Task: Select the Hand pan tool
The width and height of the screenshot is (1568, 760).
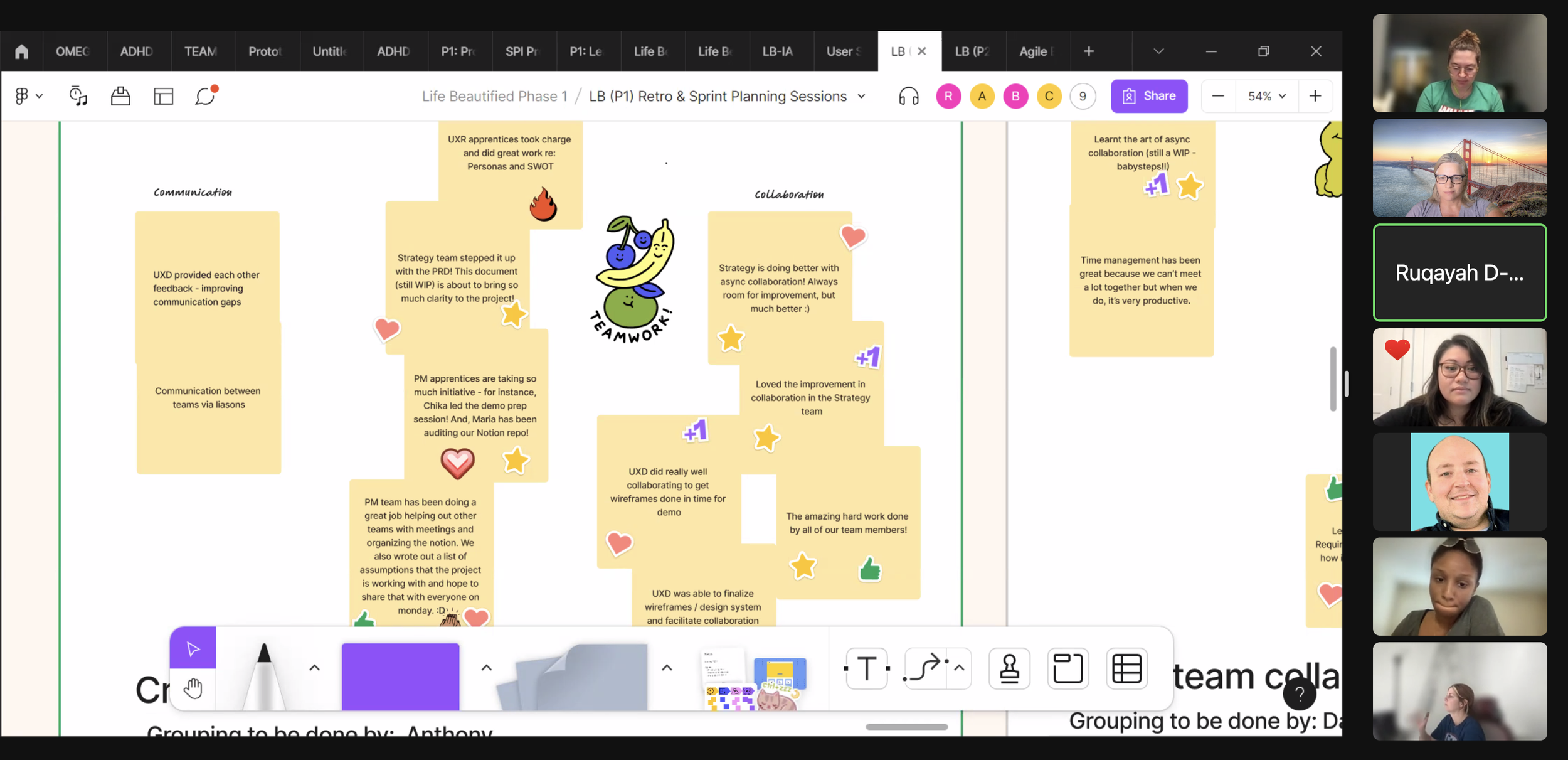Action: pos(193,688)
